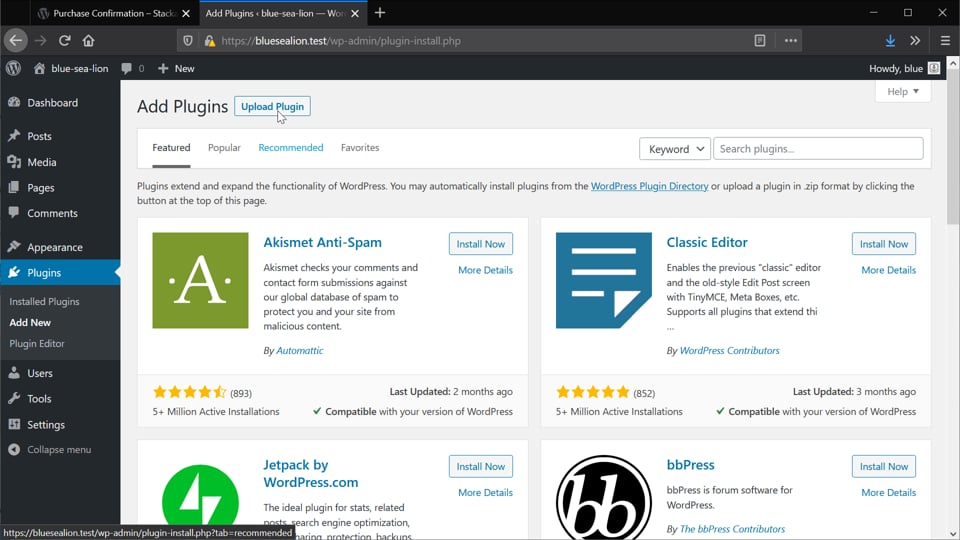Reload the current page

pos(64,40)
